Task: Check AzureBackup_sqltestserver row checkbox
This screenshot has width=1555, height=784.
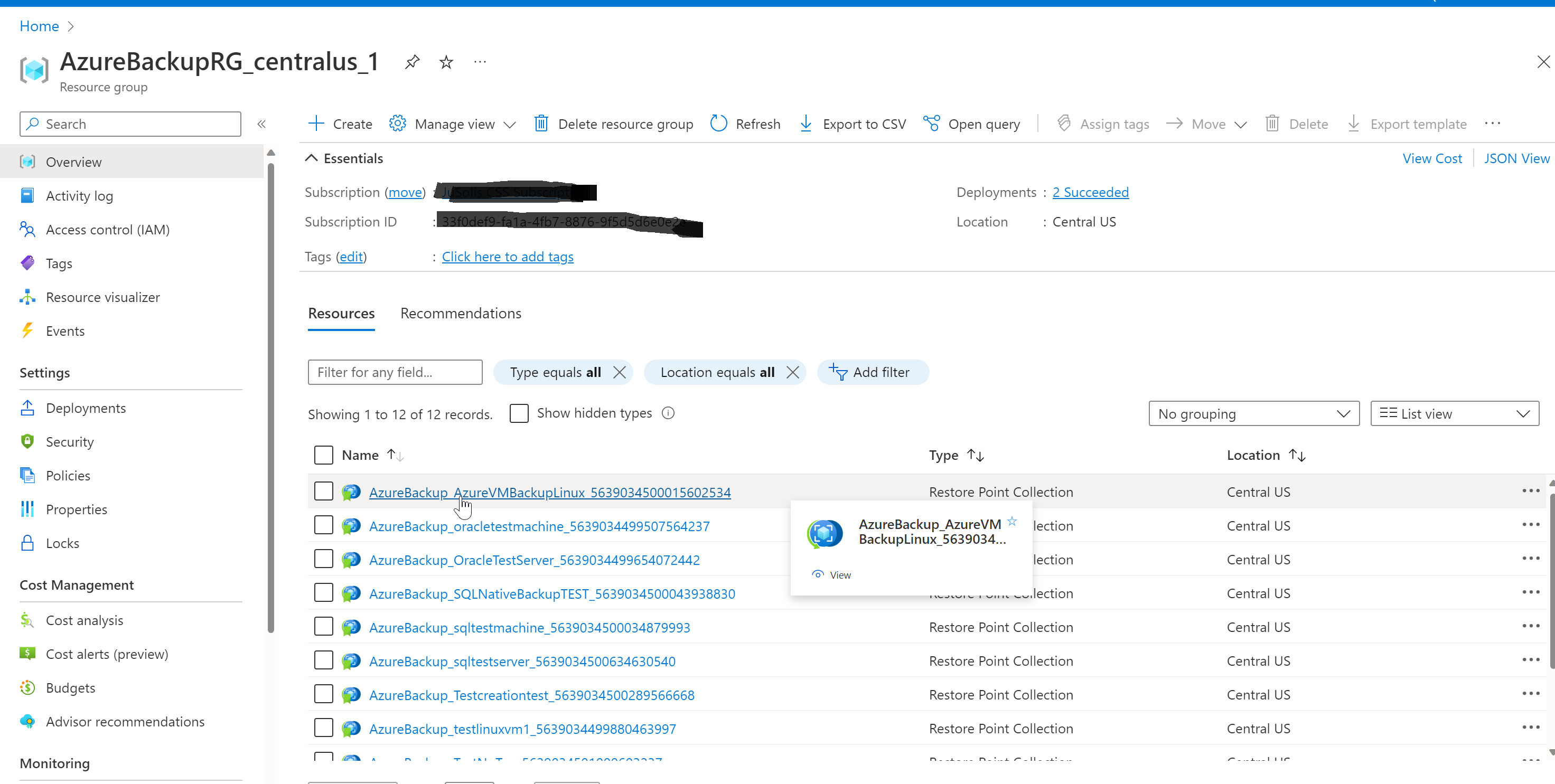Action: point(324,660)
